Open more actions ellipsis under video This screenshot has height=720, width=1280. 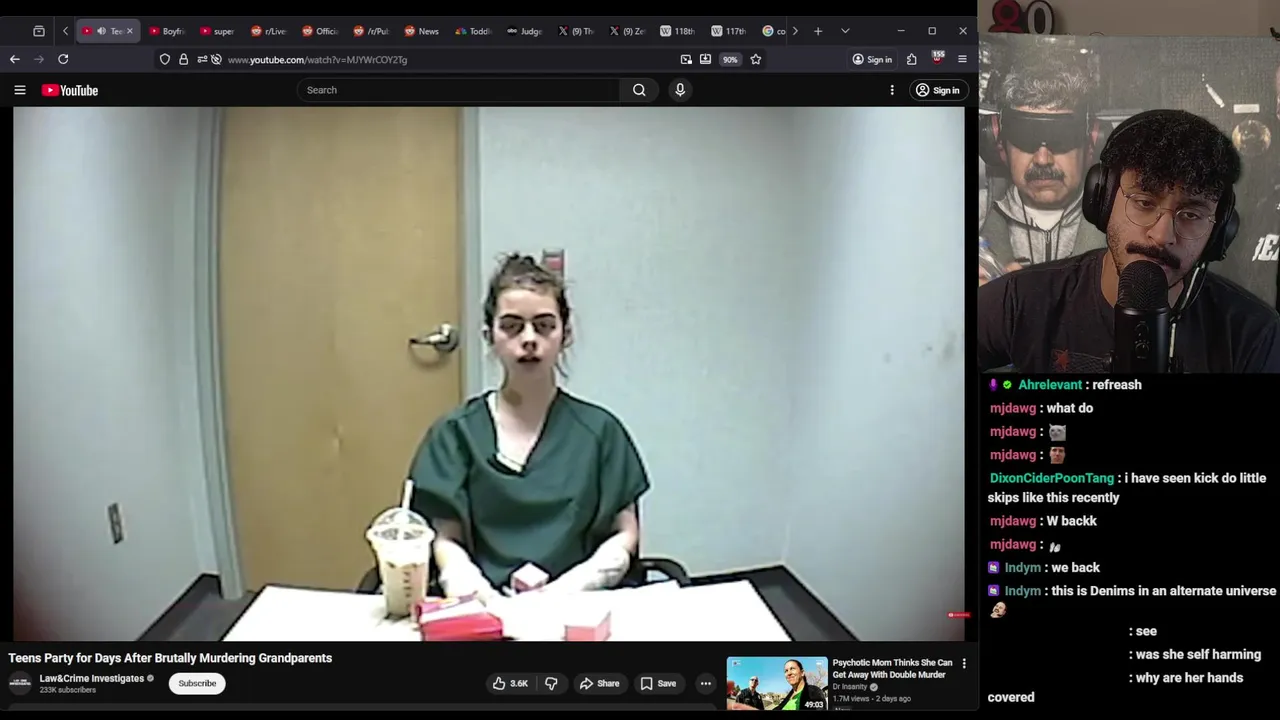pos(706,683)
